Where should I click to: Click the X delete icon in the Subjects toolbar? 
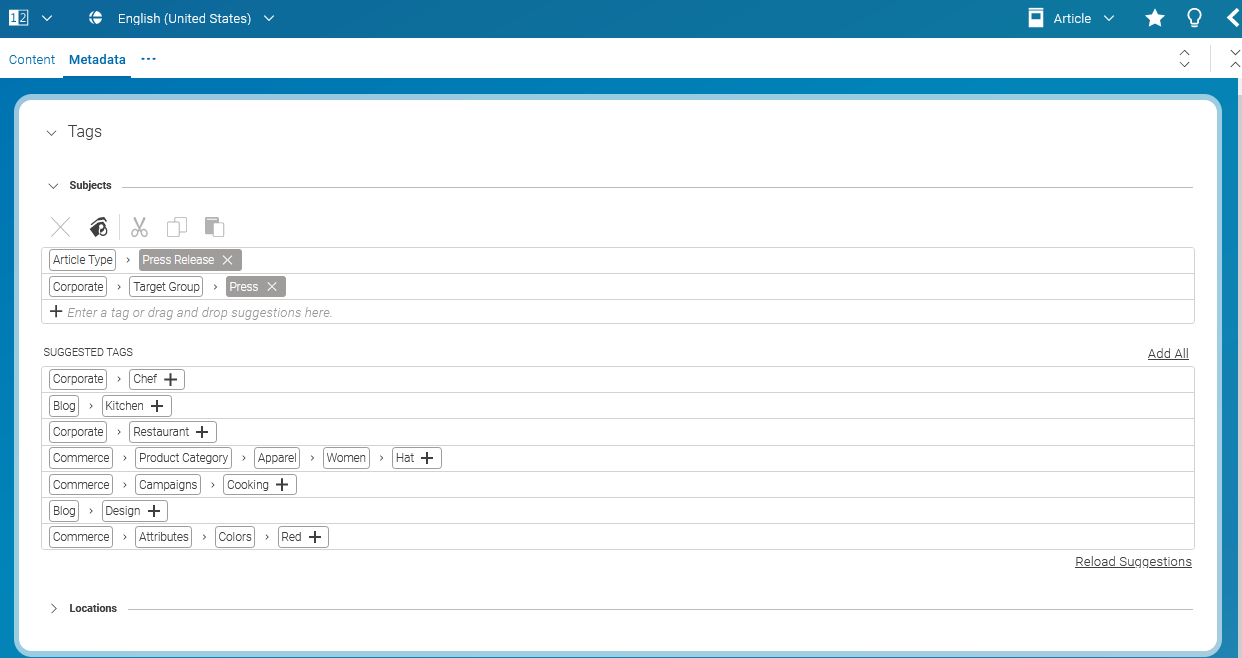60,227
